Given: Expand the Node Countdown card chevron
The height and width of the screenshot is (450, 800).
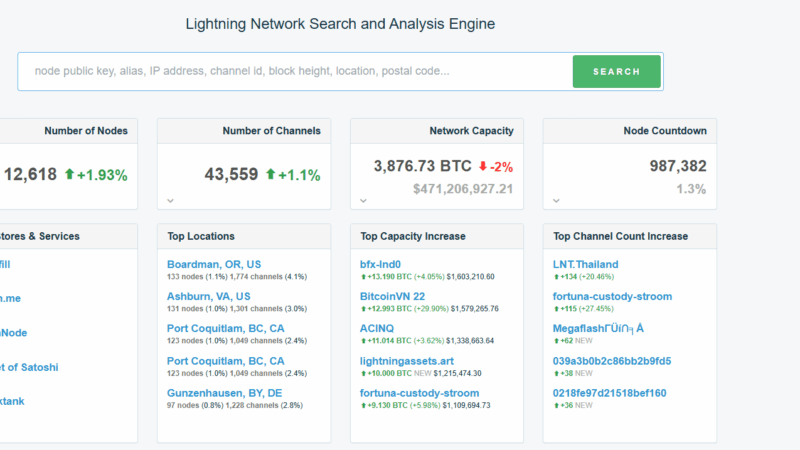Looking at the screenshot, I should (556, 200).
